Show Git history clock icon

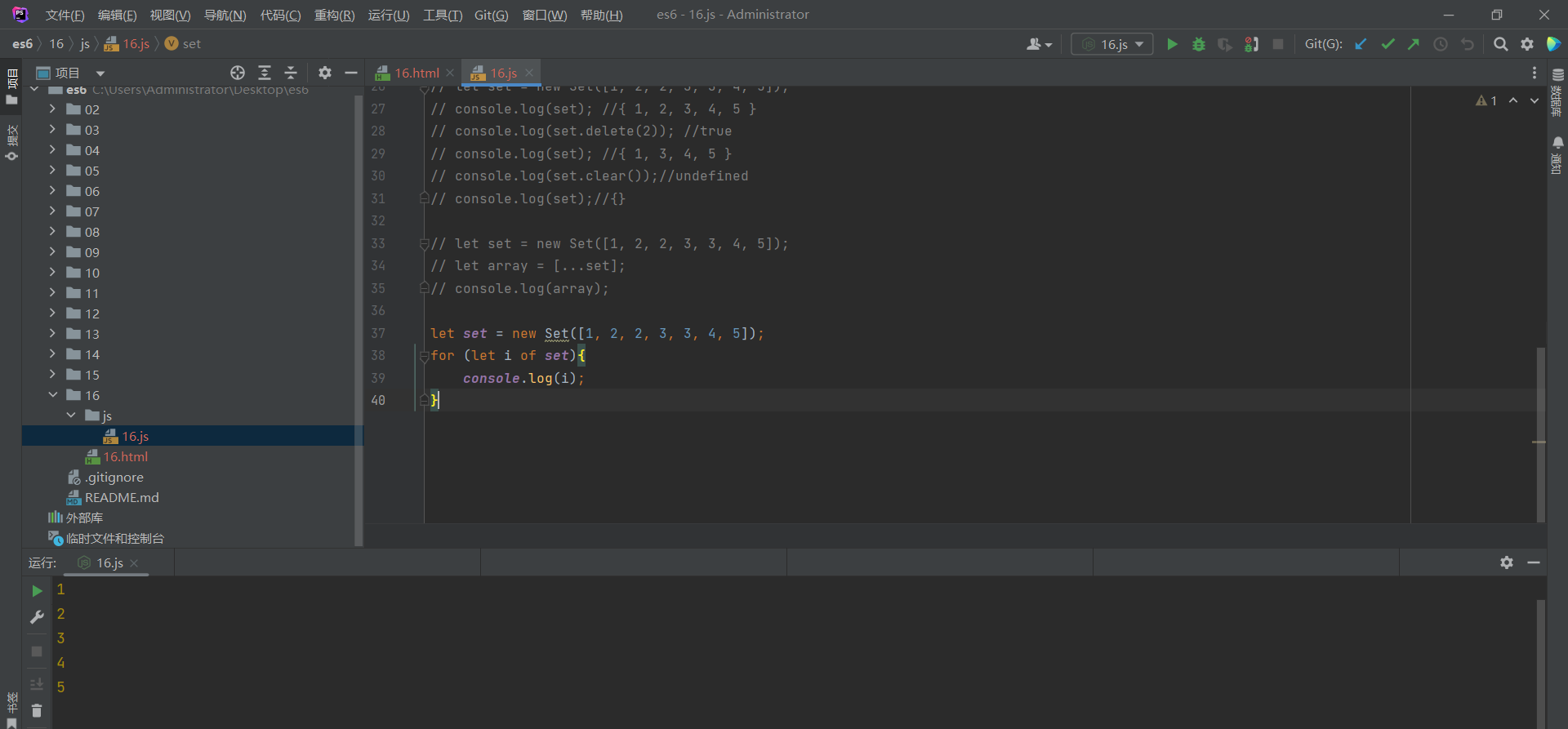pyautogui.click(x=1441, y=44)
